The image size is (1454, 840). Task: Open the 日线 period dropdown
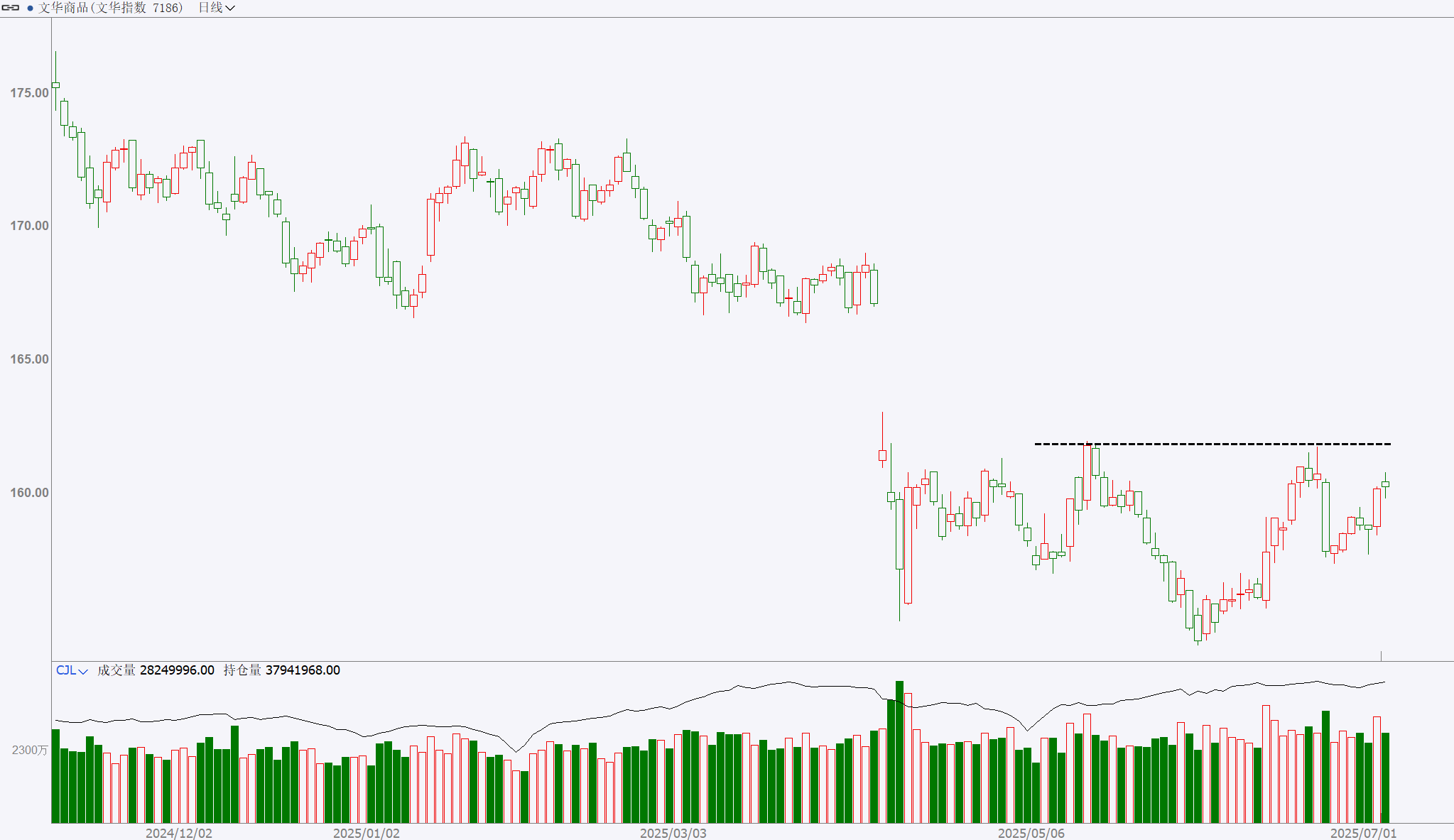pyautogui.click(x=216, y=8)
